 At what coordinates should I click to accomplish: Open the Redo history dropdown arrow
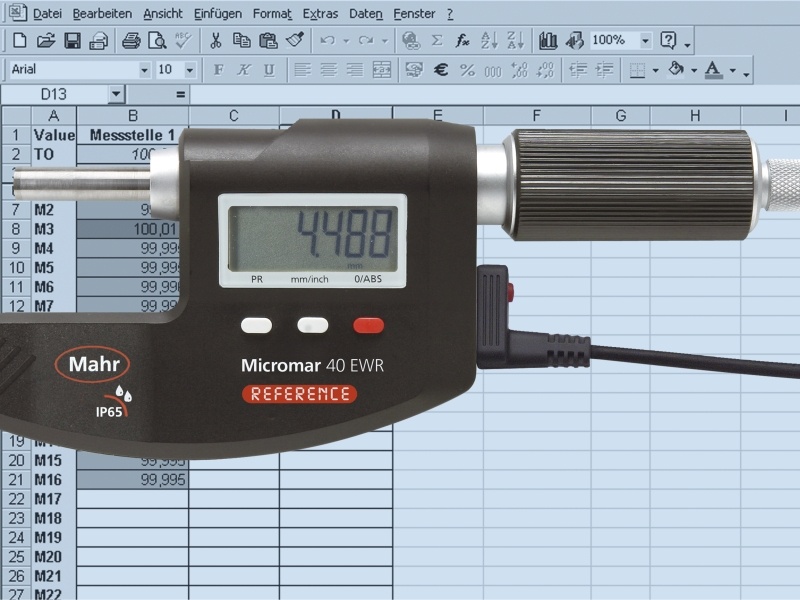385,41
